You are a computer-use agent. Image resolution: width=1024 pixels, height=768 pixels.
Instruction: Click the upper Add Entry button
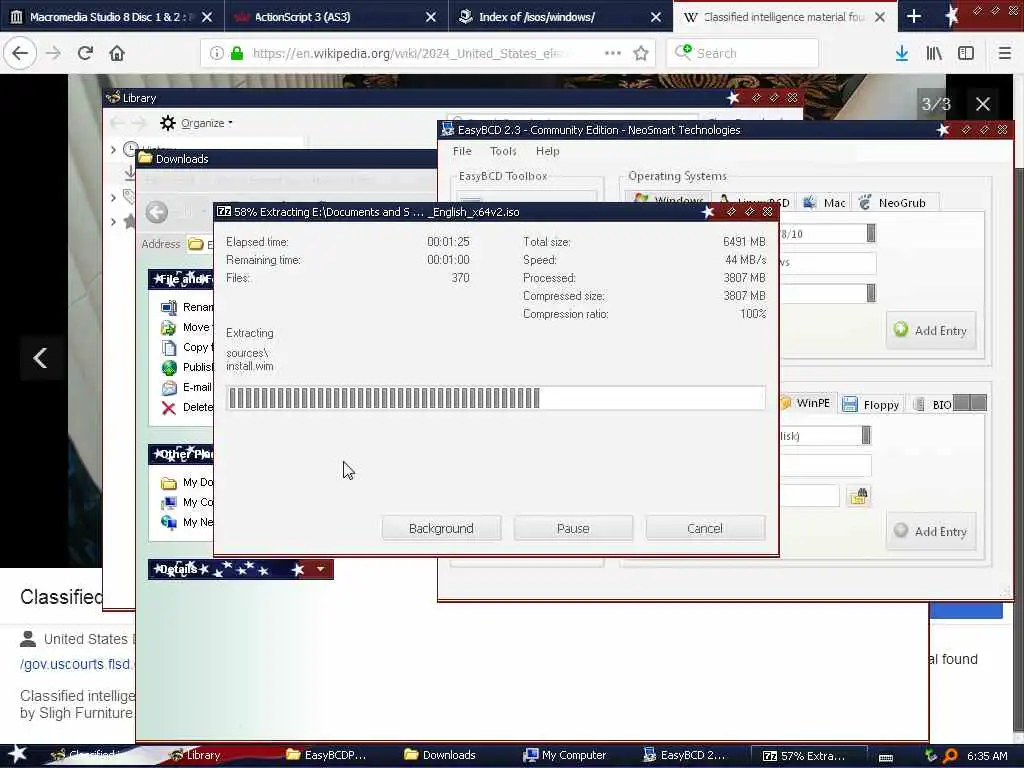[x=931, y=330]
